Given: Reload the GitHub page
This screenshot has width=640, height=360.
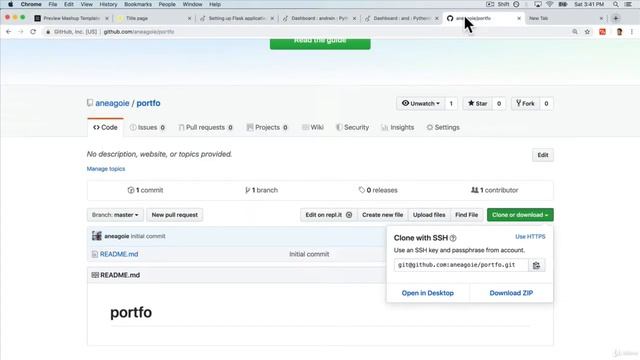Looking at the screenshot, I should click(x=33, y=32).
